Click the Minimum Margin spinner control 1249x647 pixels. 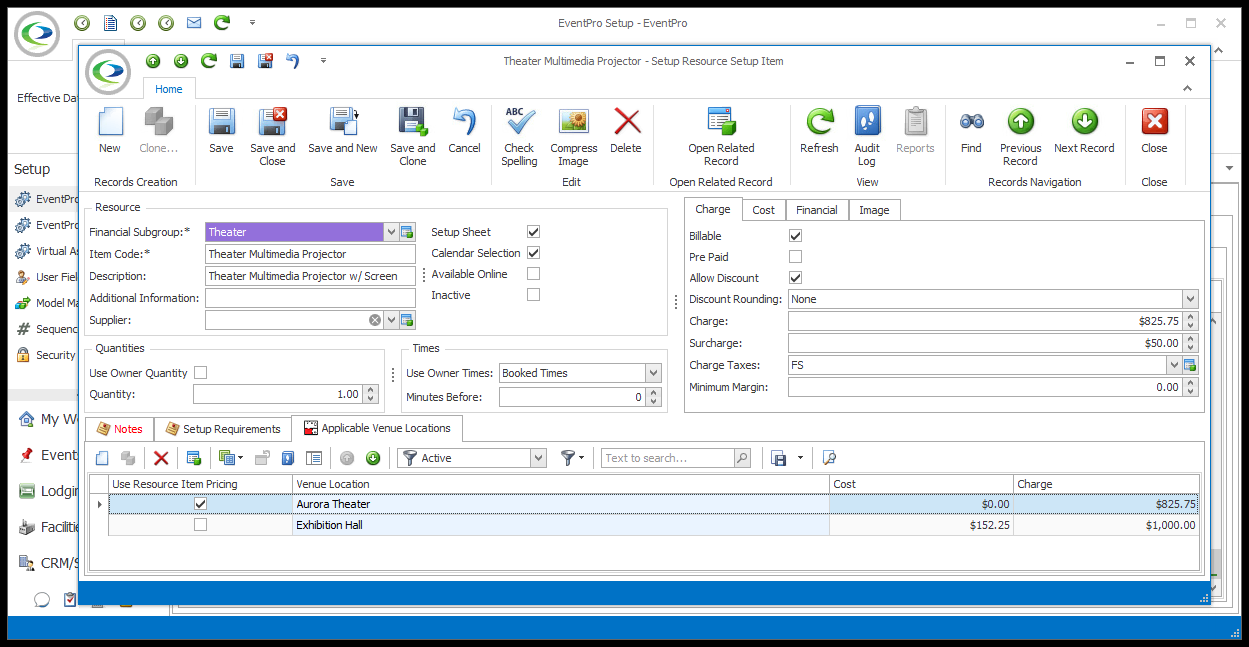(1190, 387)
